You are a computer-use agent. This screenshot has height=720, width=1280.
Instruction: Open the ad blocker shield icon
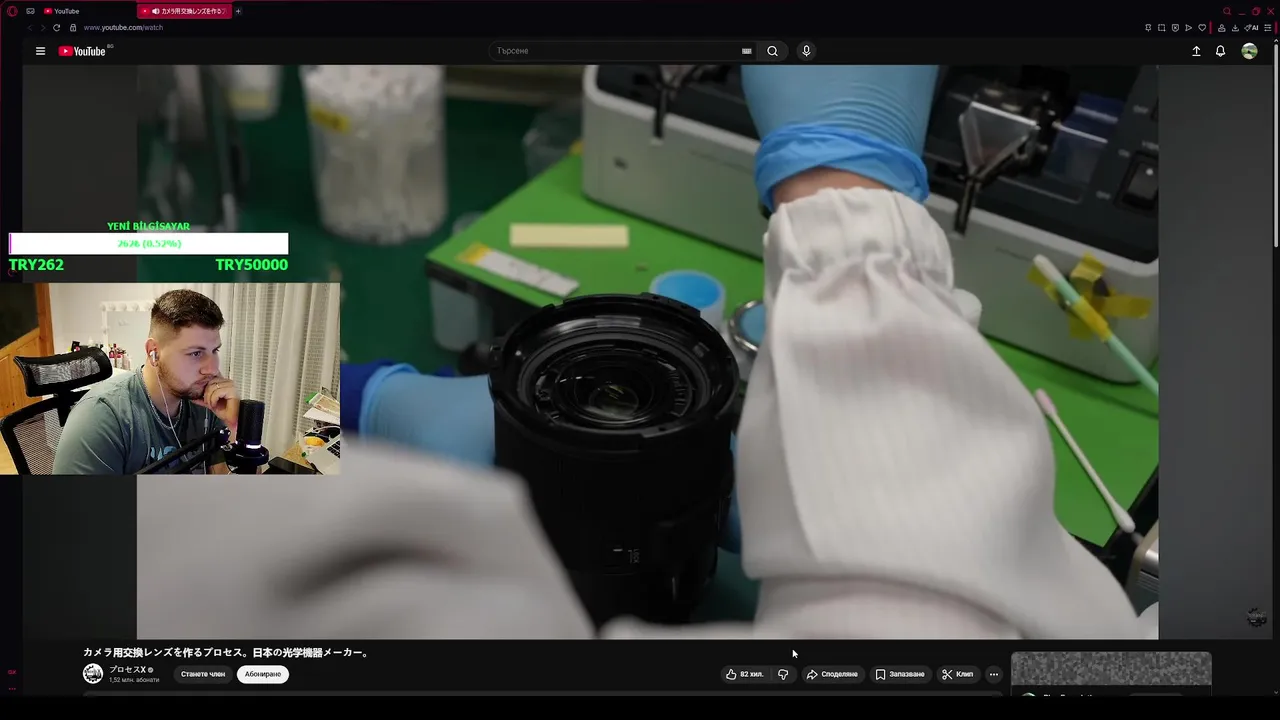(1175, 28)
